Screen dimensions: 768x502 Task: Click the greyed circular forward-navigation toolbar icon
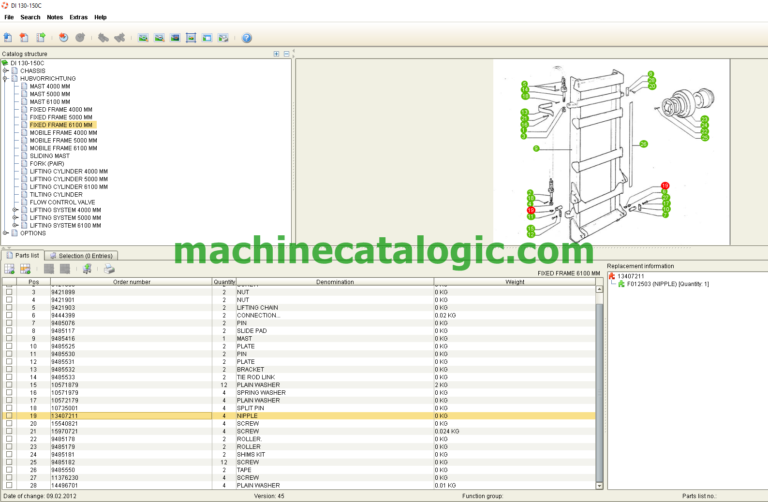coord(80,37)
